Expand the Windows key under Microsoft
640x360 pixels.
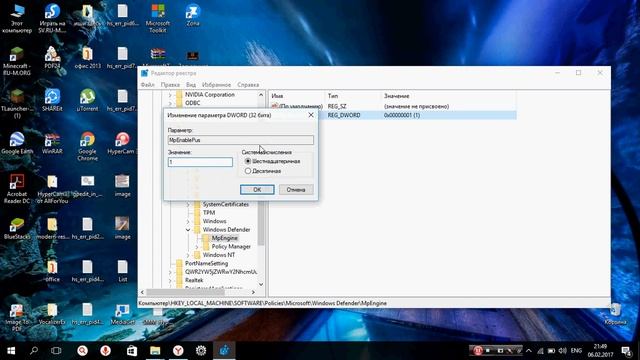click(x=188, y=221)
